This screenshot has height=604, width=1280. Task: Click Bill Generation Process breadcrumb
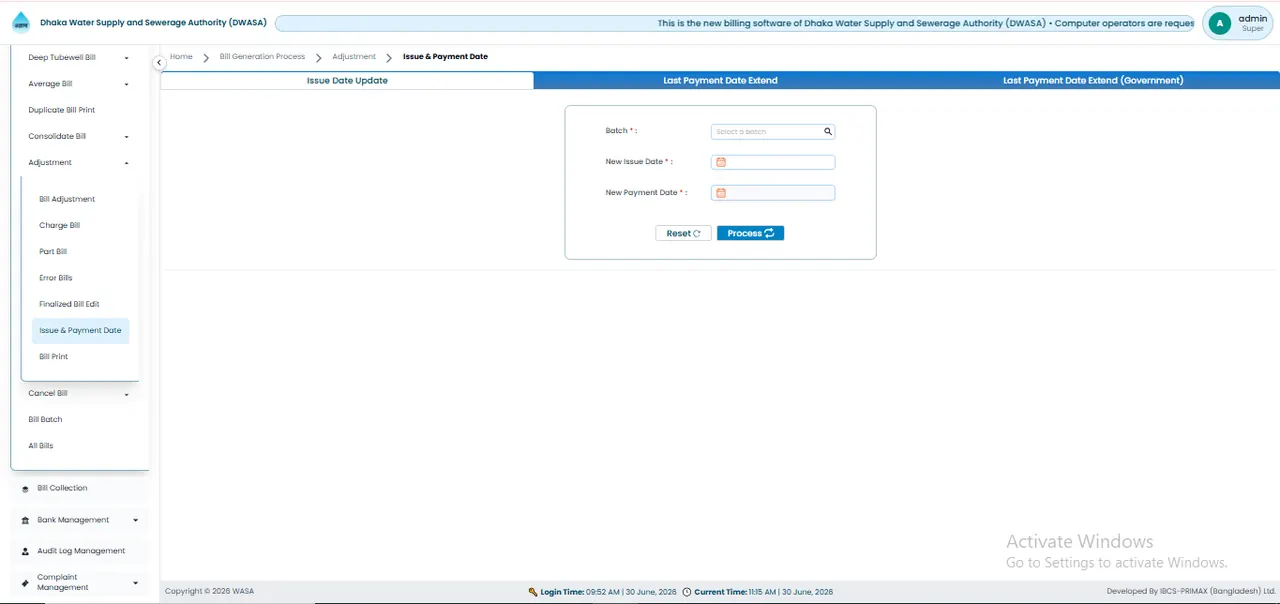pos(262,57)
